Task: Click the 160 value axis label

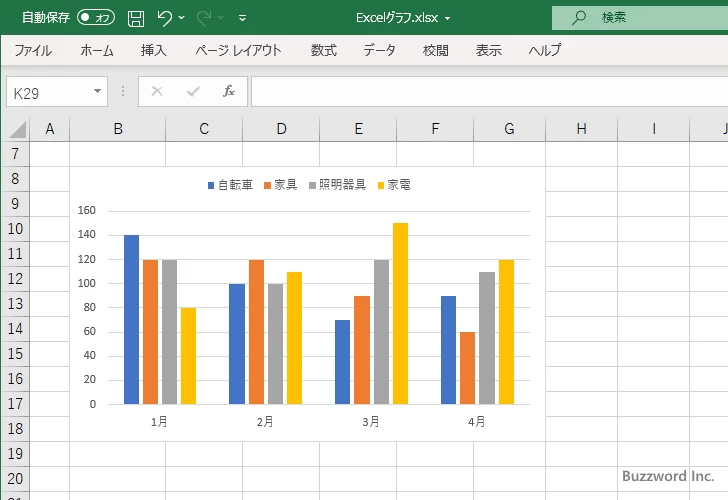Action: tap(86, 210)
